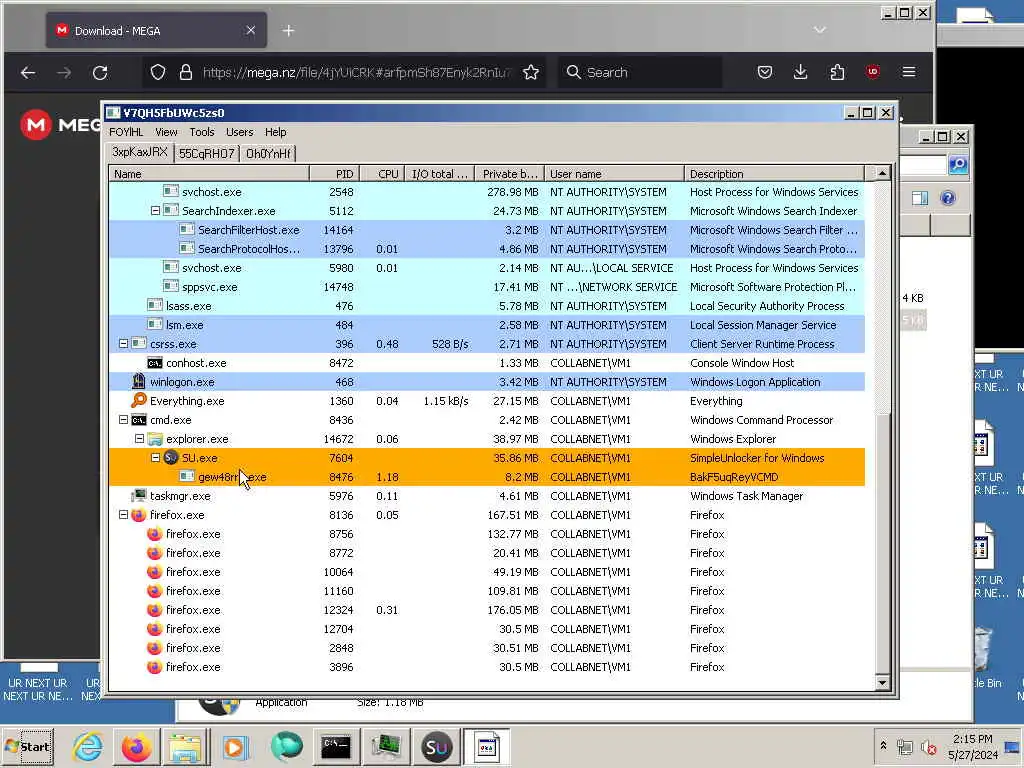Click the BakF5uqReyVCMD description text
The image size is (1024, 768).
tap(733, 477)
